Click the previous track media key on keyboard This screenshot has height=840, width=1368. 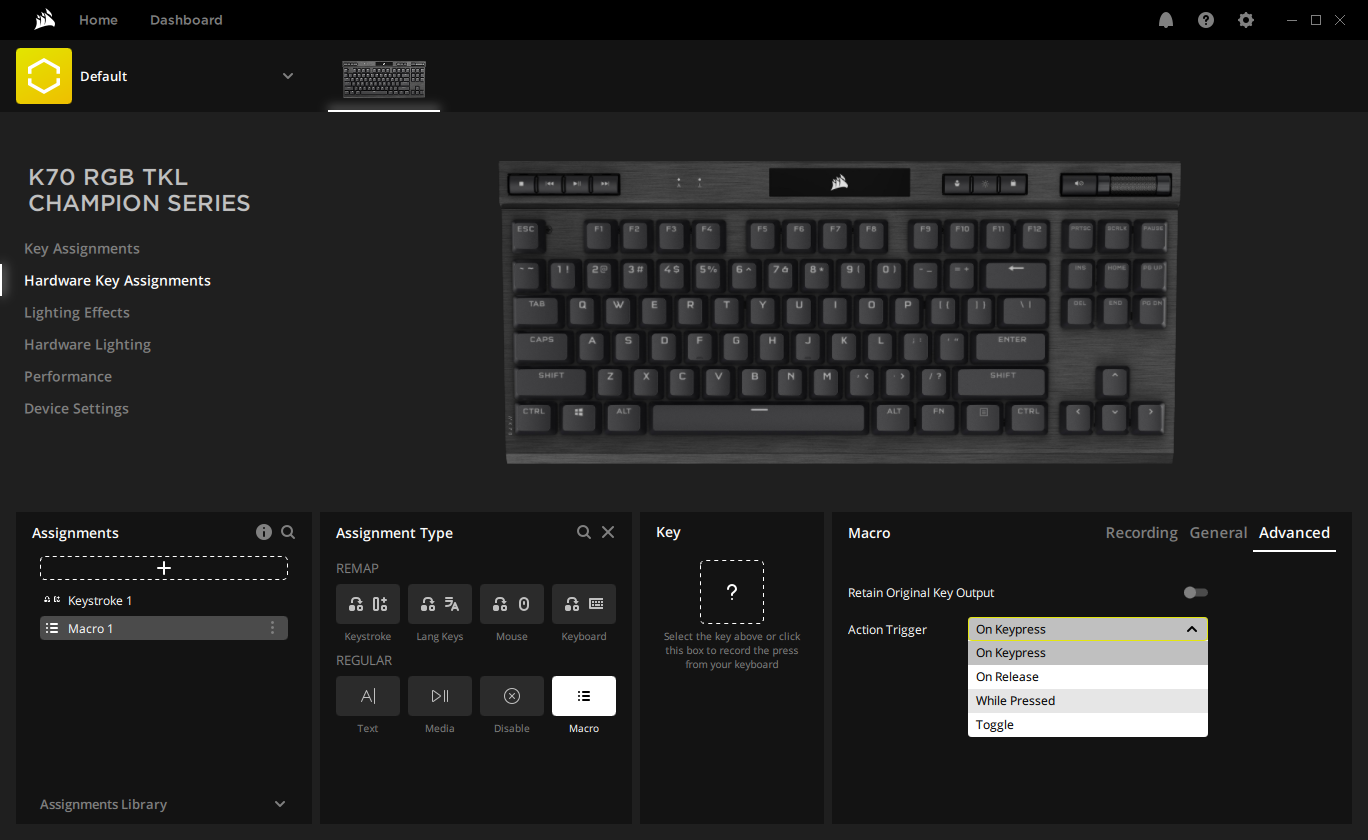(x=549, y=184)
